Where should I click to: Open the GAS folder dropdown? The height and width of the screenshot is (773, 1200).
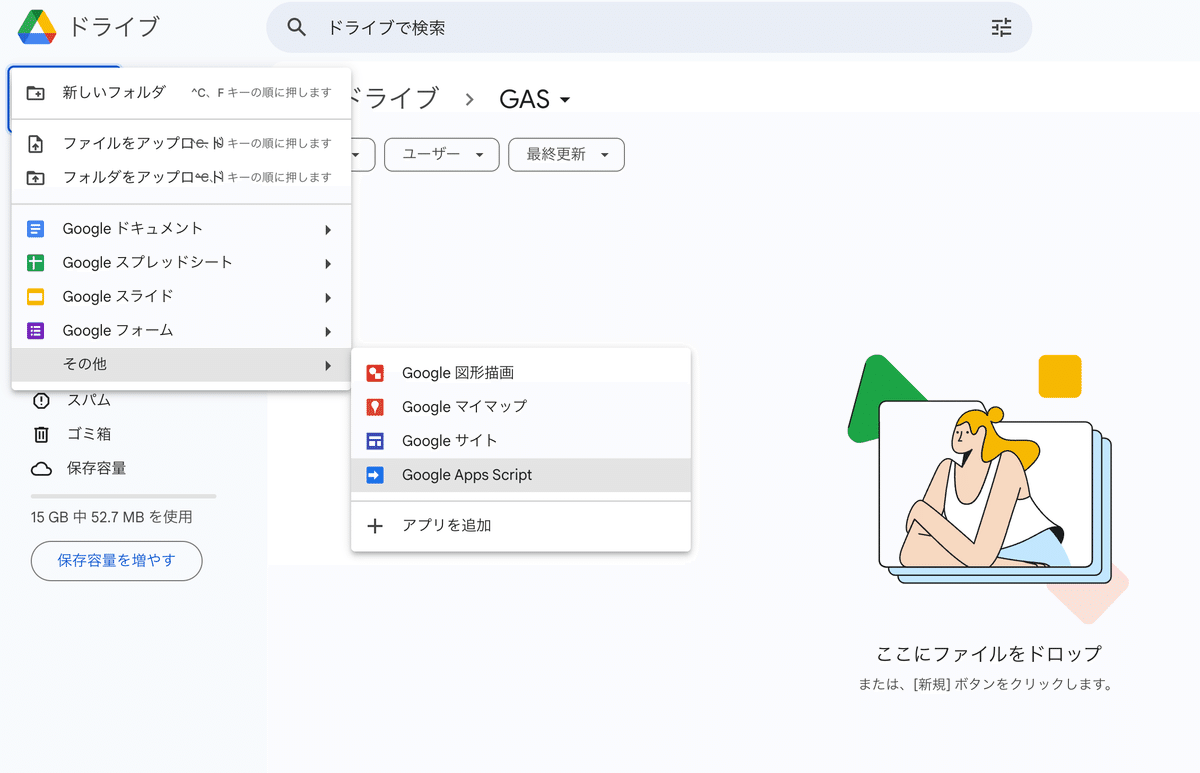(x=536, y=99)
